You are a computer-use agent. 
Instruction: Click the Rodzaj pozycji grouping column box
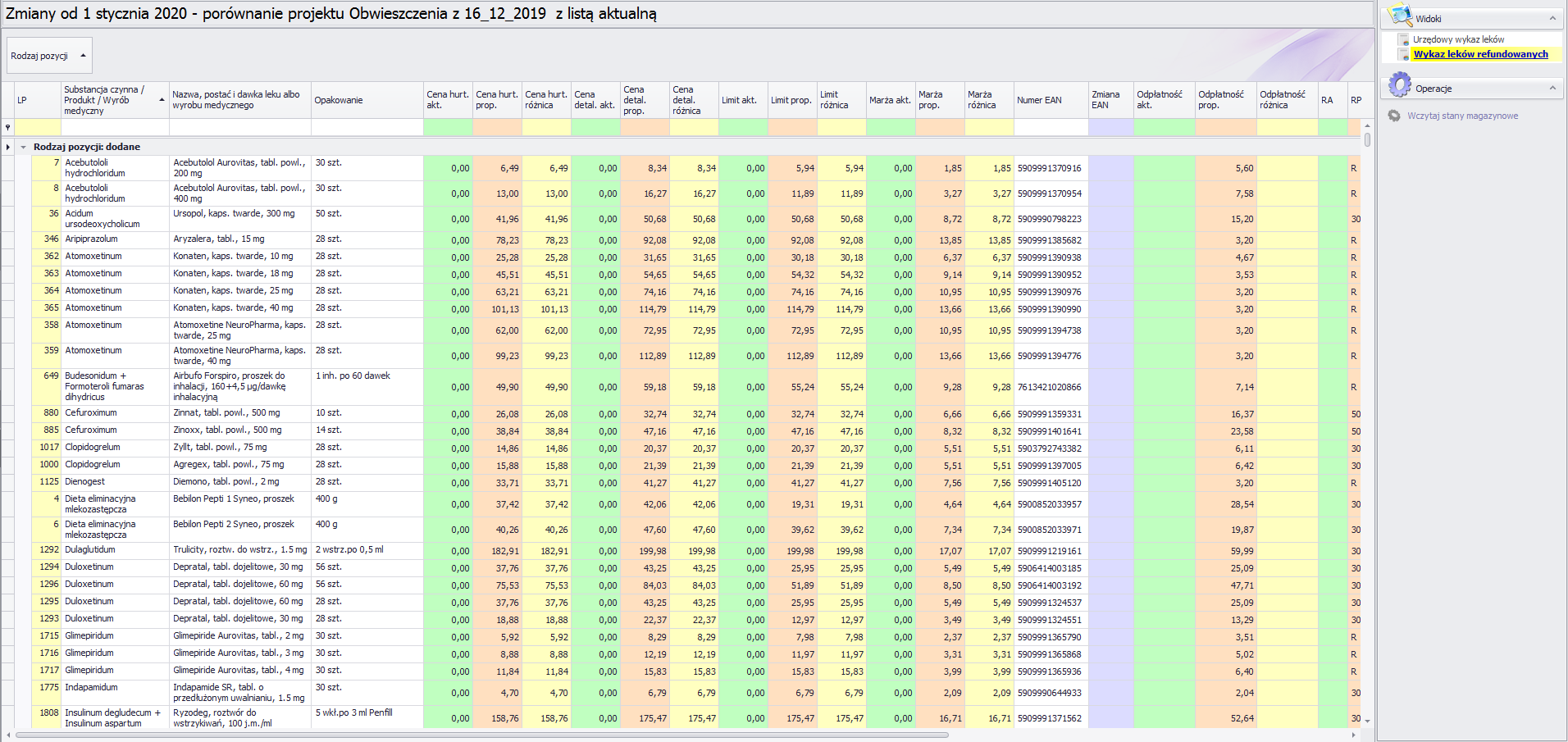48,56
